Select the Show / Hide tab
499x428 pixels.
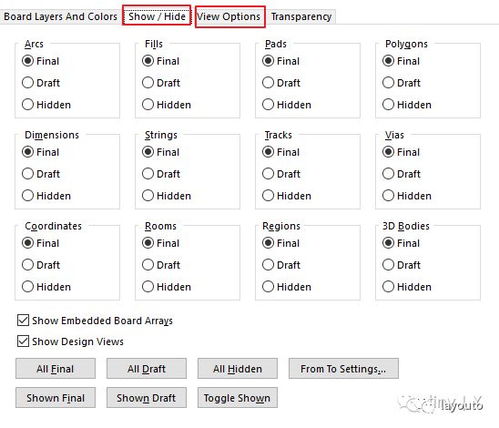157,16
